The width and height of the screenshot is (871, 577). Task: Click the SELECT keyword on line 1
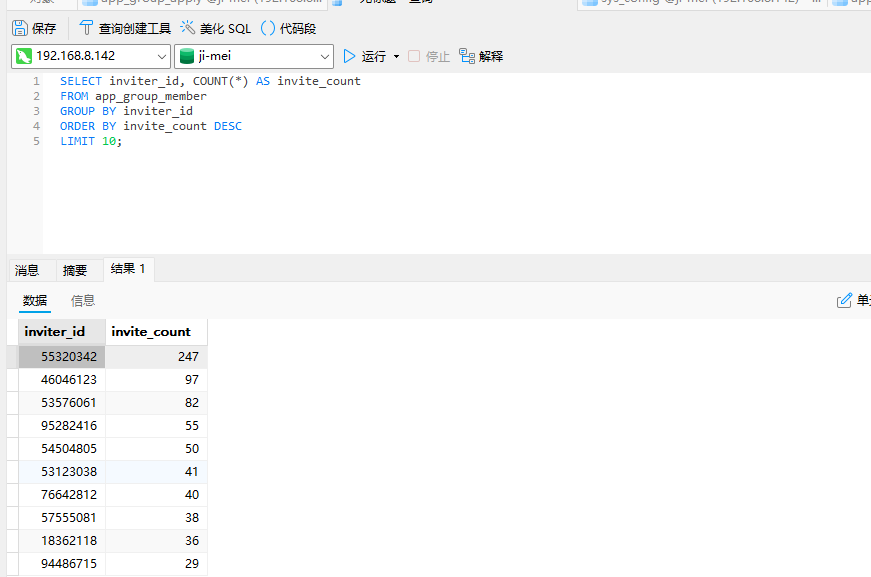point(81,81)
